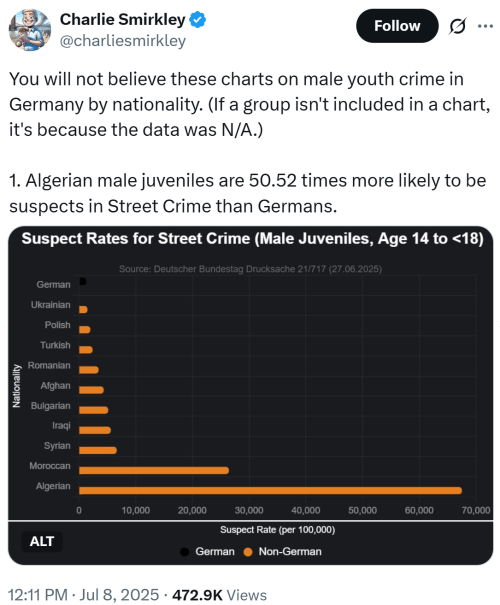Click the tweet text about Algerian juveniles

coord(247,193)
